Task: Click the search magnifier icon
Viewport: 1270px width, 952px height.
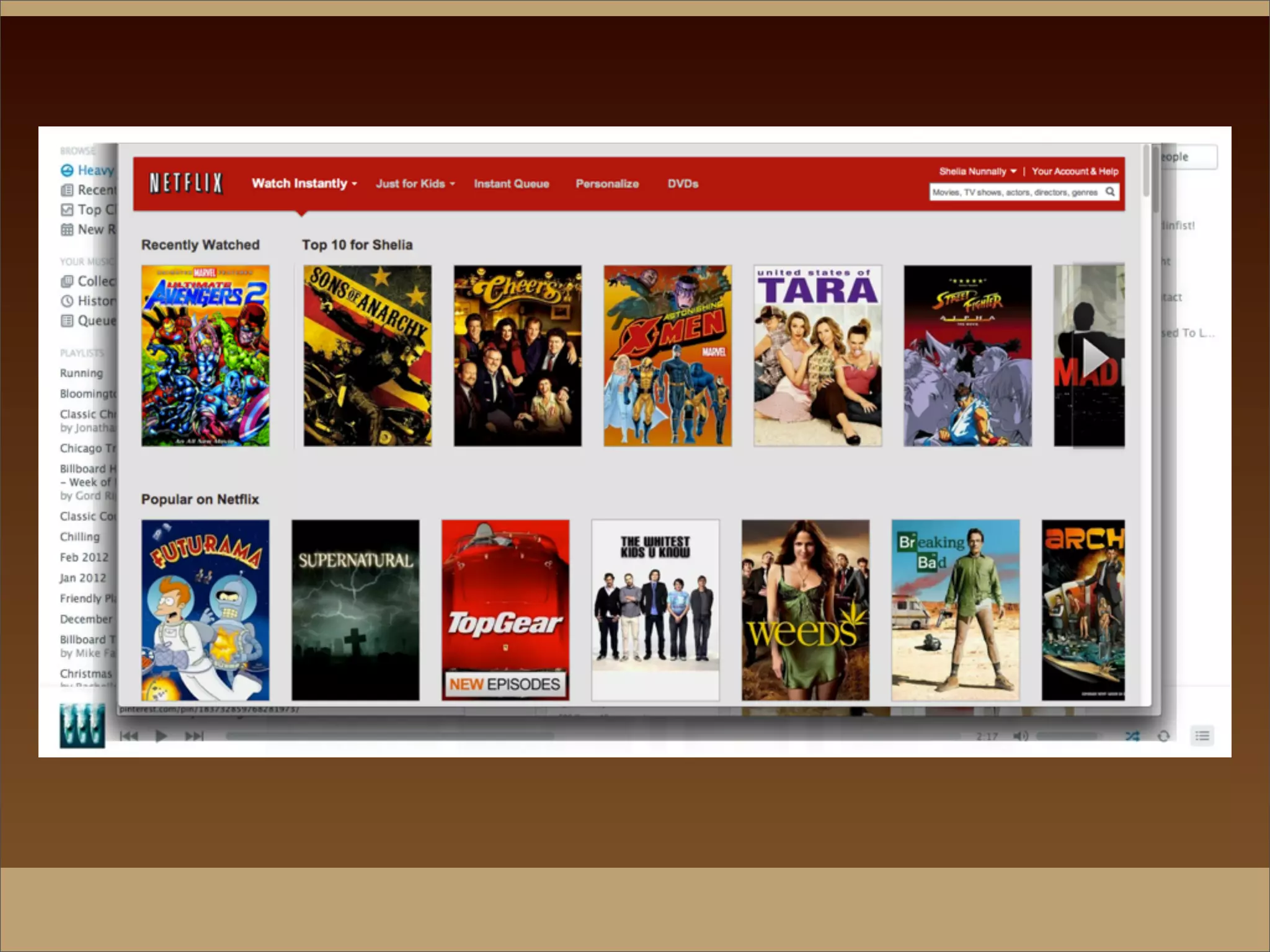Action: pos(1110,192)
